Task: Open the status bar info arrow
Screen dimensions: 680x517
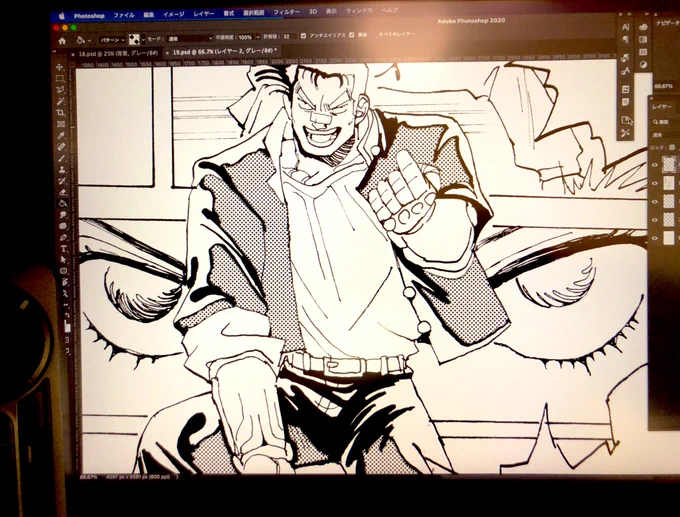Action: 177,477
